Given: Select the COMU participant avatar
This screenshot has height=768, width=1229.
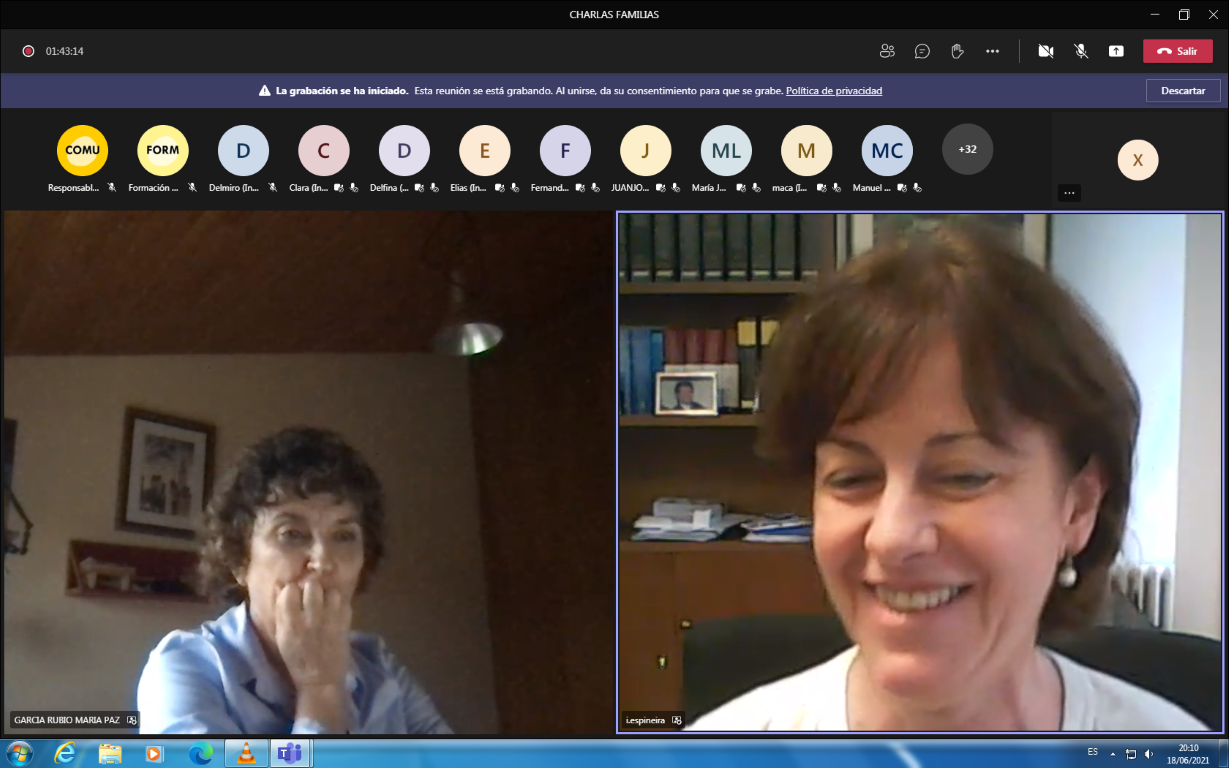Looking at the screenshot, I should (82, 151).
